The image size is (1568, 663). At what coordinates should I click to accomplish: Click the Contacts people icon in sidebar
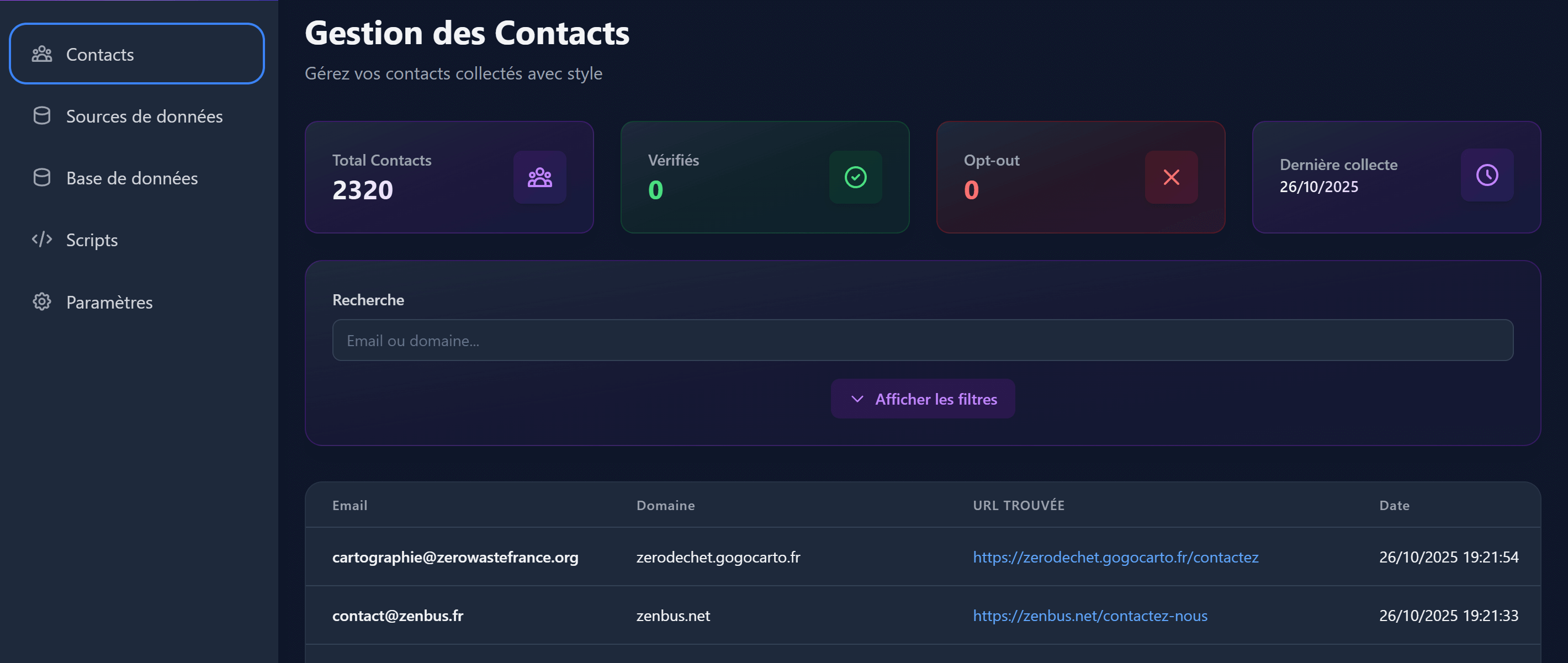(41, 54)
